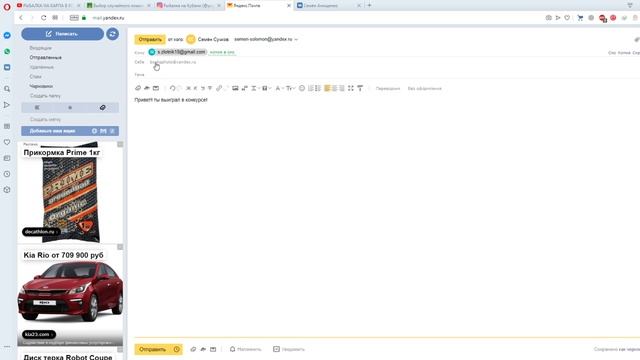640x360 pixels.
Task: Attach file from Yandex Disk in editor toolbar
Action: click(147, 88)
